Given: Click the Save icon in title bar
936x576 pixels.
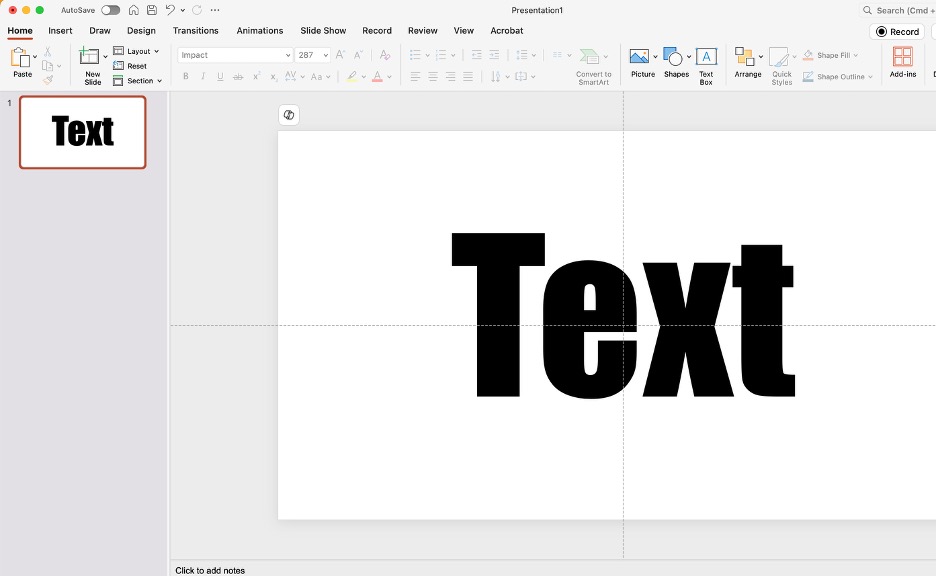Looking at the screenshot, I should pos(150,10).
